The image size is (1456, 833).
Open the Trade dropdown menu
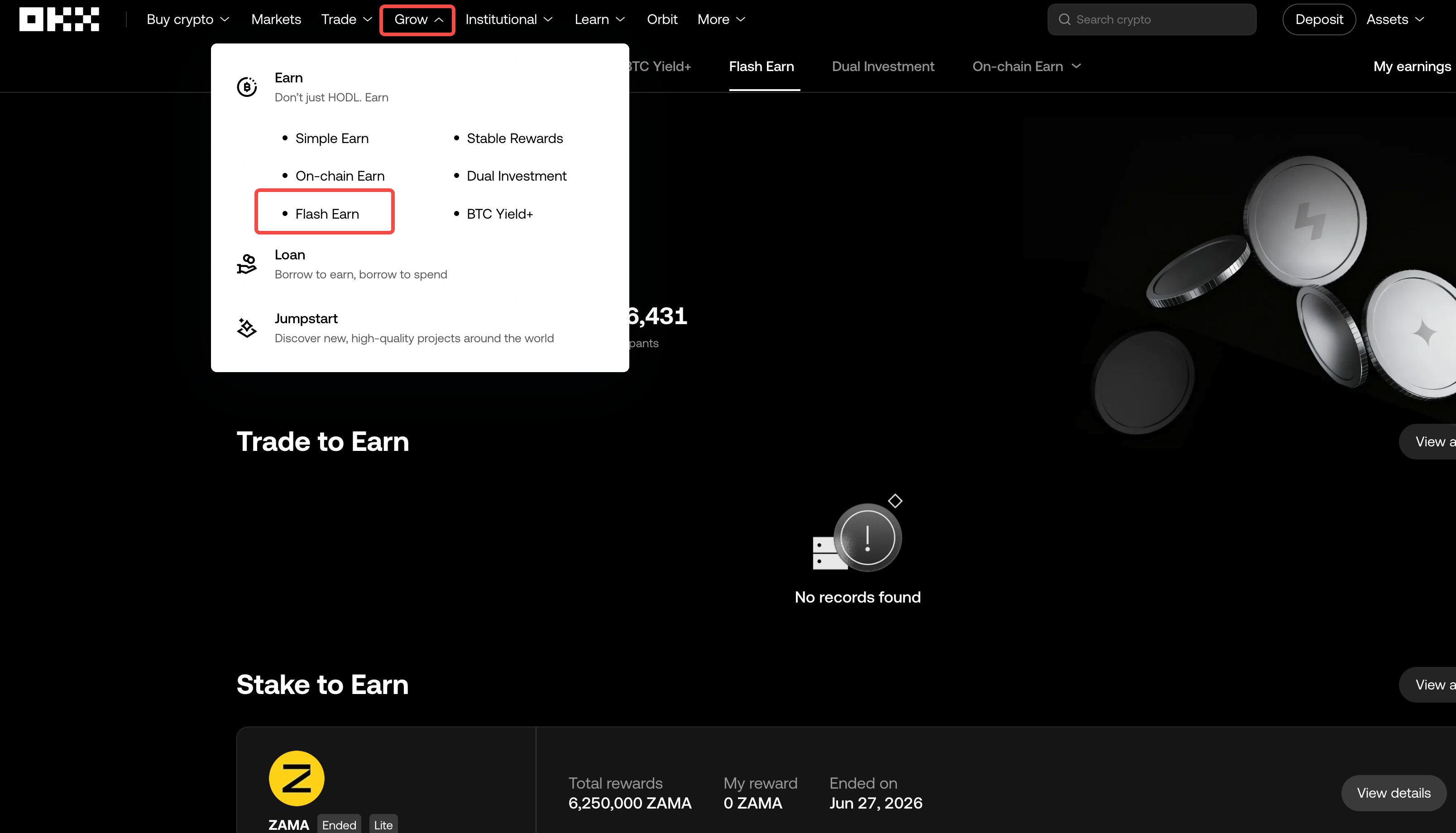347,19
